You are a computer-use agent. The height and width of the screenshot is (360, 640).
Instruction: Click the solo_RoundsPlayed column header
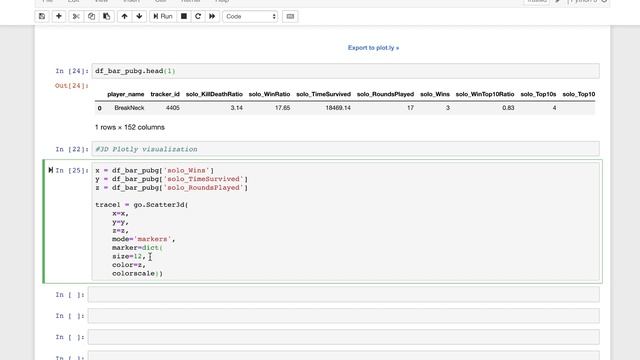[385, 94]
